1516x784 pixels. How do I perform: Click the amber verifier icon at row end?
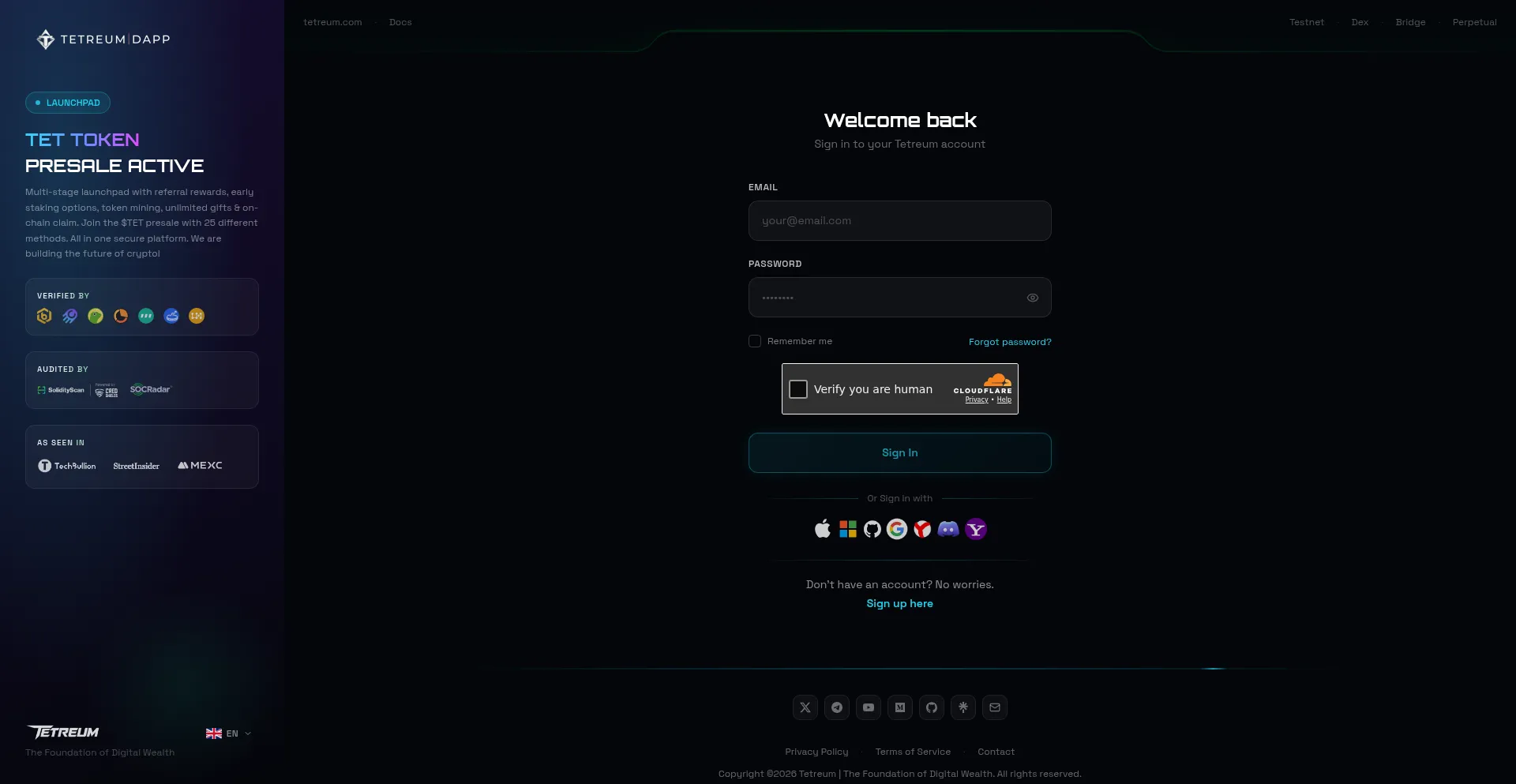(x=197, y=316)
